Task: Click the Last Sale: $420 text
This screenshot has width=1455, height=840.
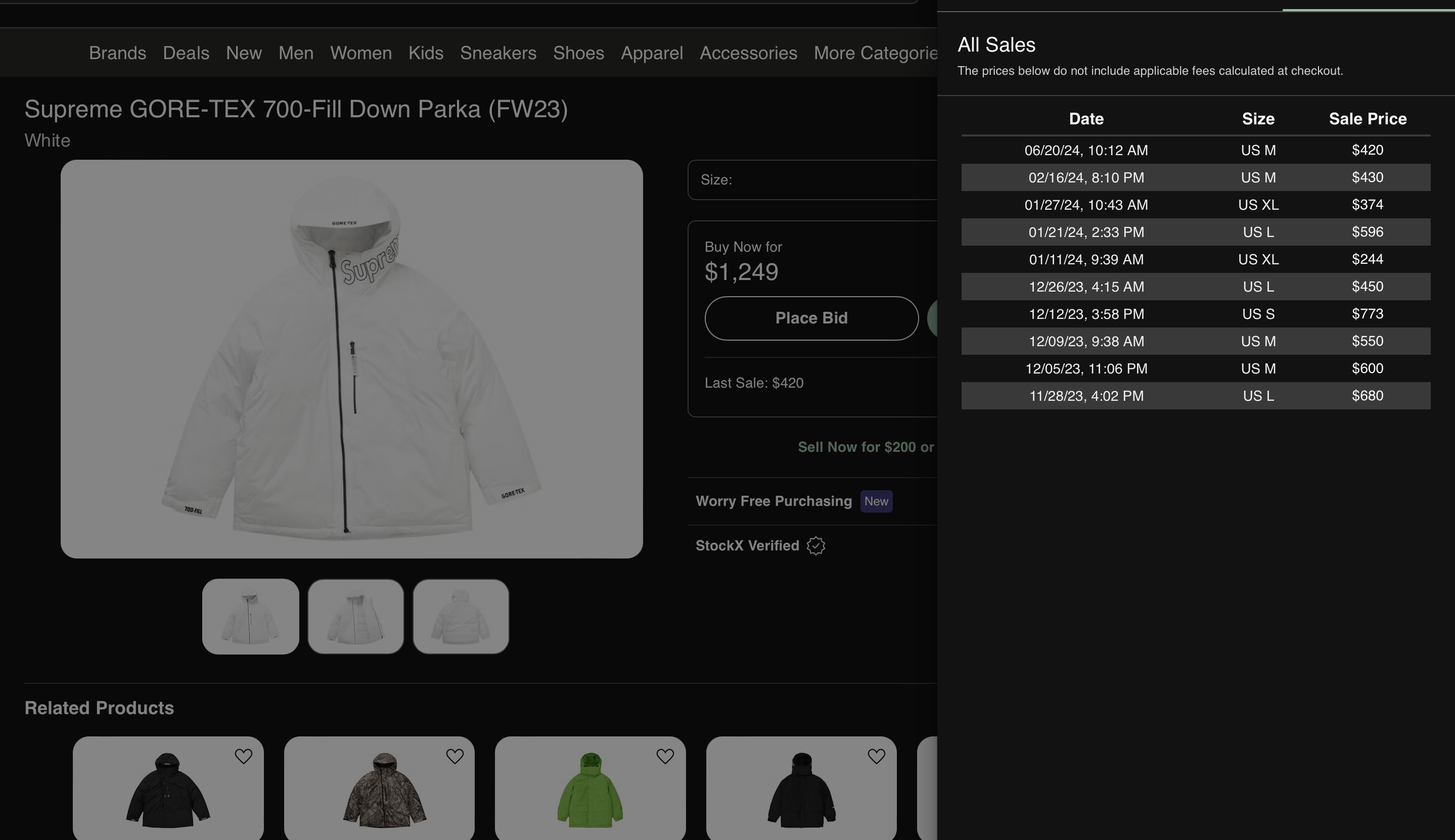Action: [x=754, y=383]
